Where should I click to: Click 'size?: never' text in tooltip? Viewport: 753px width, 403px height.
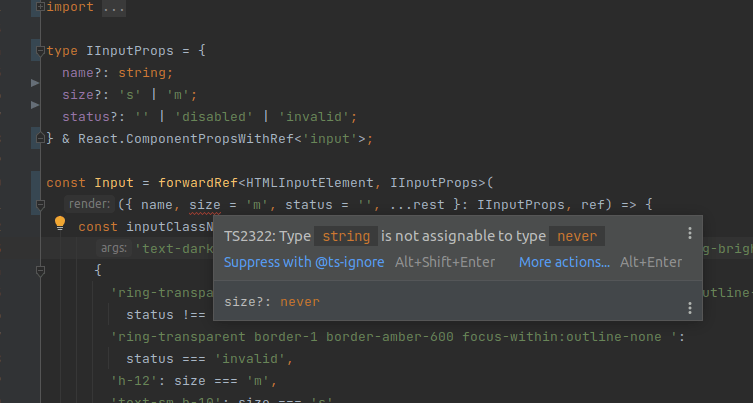click(272, 302)
